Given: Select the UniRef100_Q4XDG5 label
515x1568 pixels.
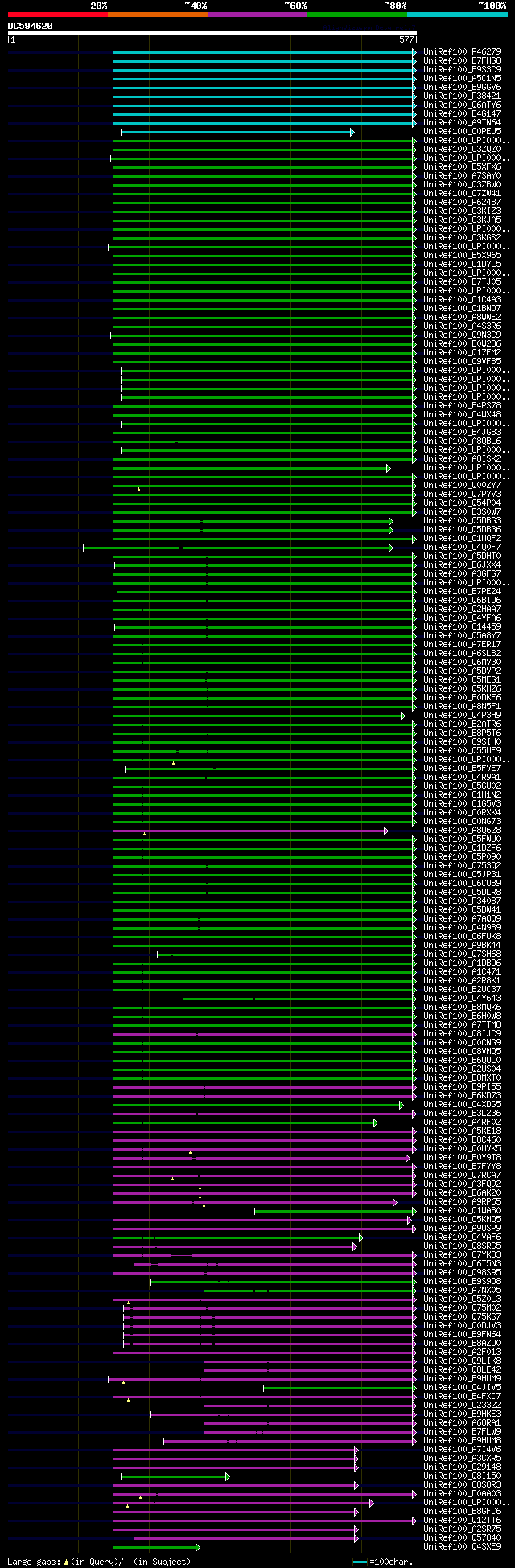Looking at the screenshot, I should point(462,1104).
